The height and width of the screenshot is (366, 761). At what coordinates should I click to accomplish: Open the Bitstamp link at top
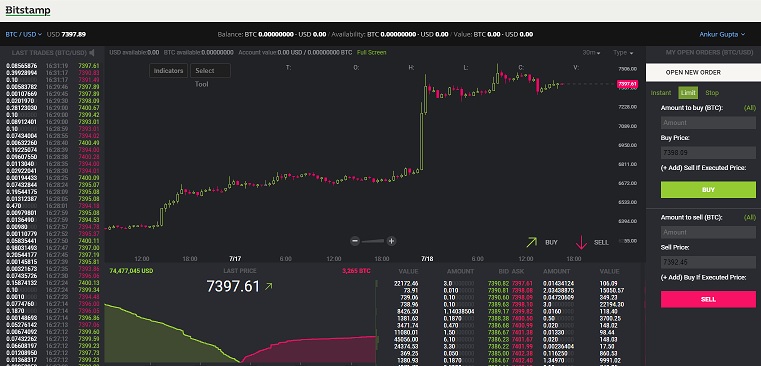pos(28,10)
